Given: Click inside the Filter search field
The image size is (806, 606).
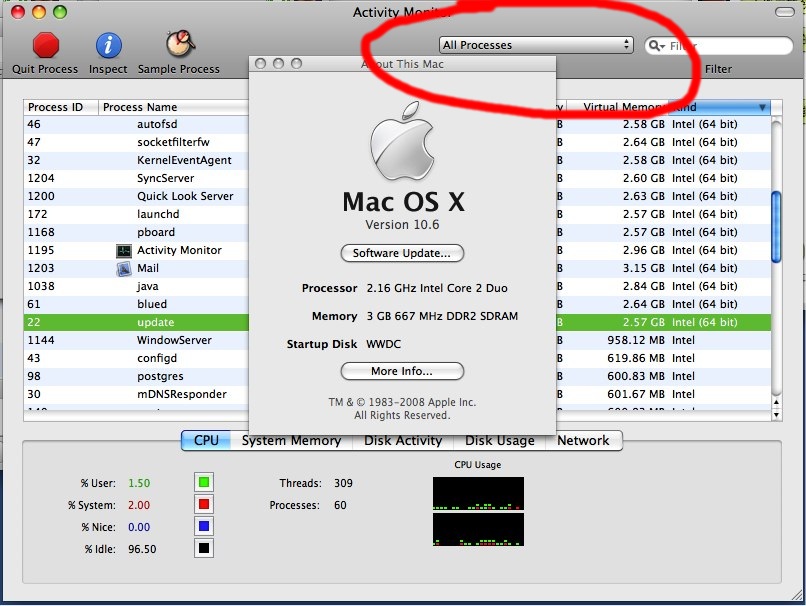Looking at the screenshot, I should click(x=719, y=46).
